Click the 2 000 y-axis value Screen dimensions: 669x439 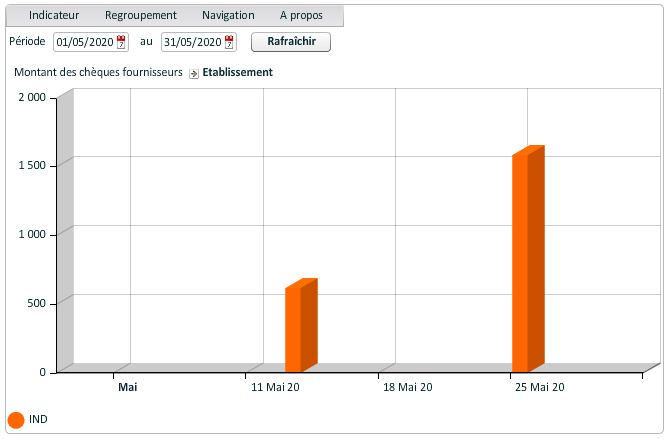click(x=32, y=97)
